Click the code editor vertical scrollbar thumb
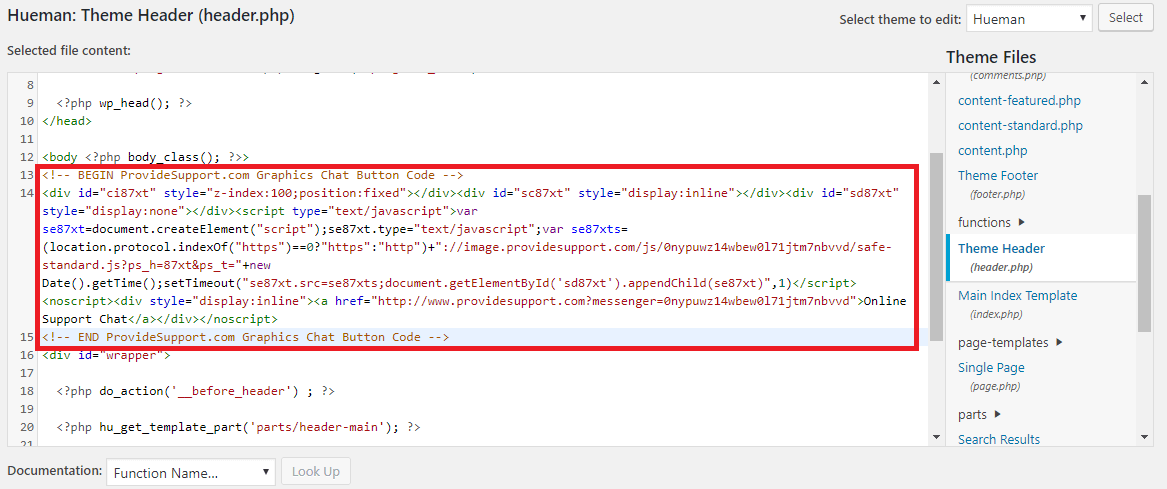The height and width of the screenshot is (489, 1167). click(x=936, y=246)
